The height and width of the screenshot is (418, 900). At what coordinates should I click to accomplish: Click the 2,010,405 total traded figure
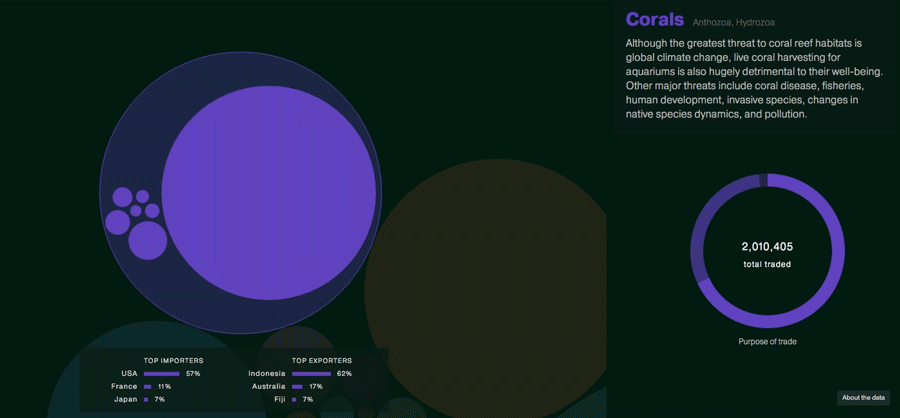[767, 247]
